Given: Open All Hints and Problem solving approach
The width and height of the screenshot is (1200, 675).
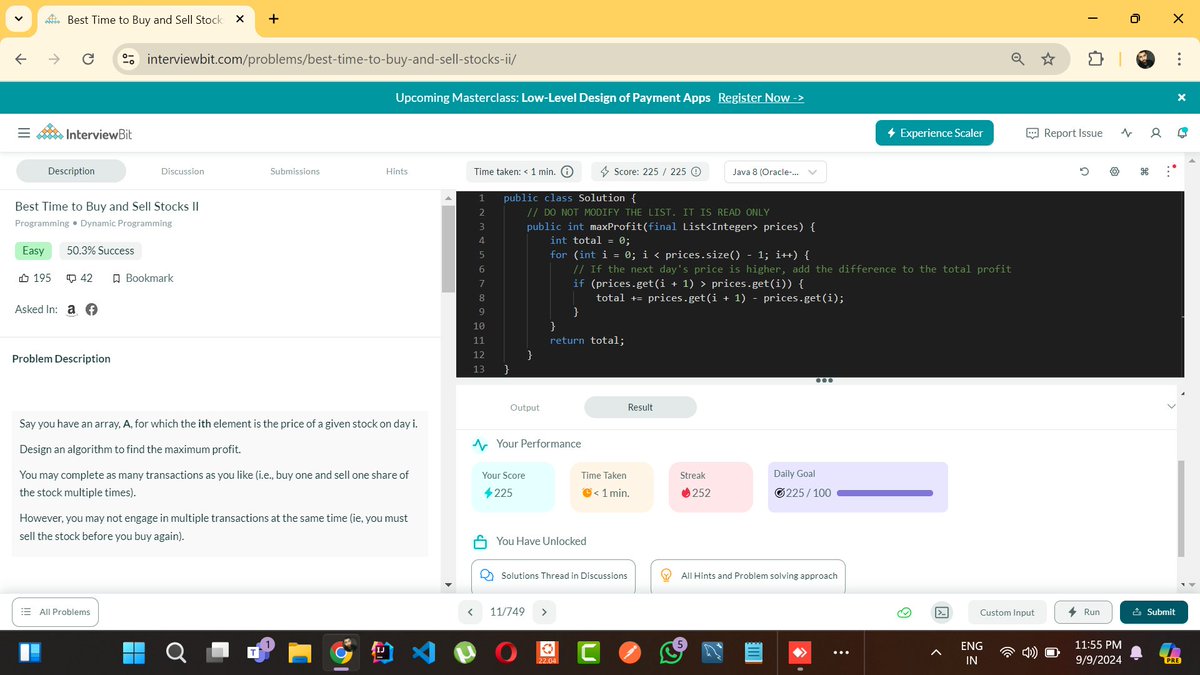Looking at the screenshot, I should coord(748,576).
